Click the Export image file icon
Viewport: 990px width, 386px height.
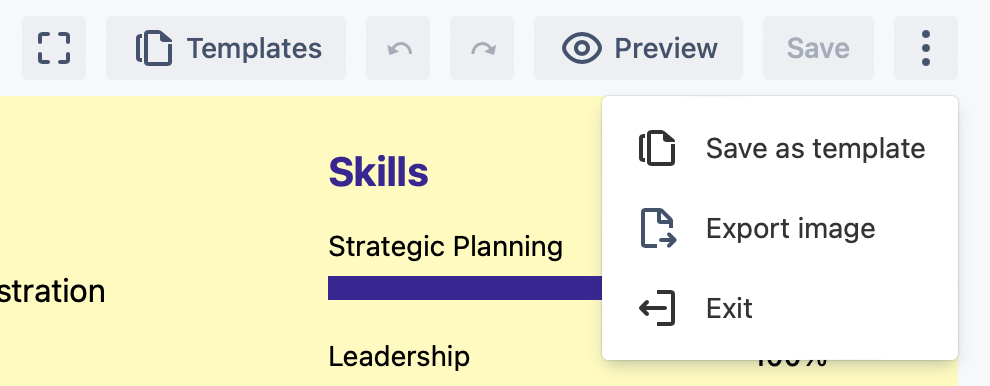pyautogui.click(x=659, y=228)
